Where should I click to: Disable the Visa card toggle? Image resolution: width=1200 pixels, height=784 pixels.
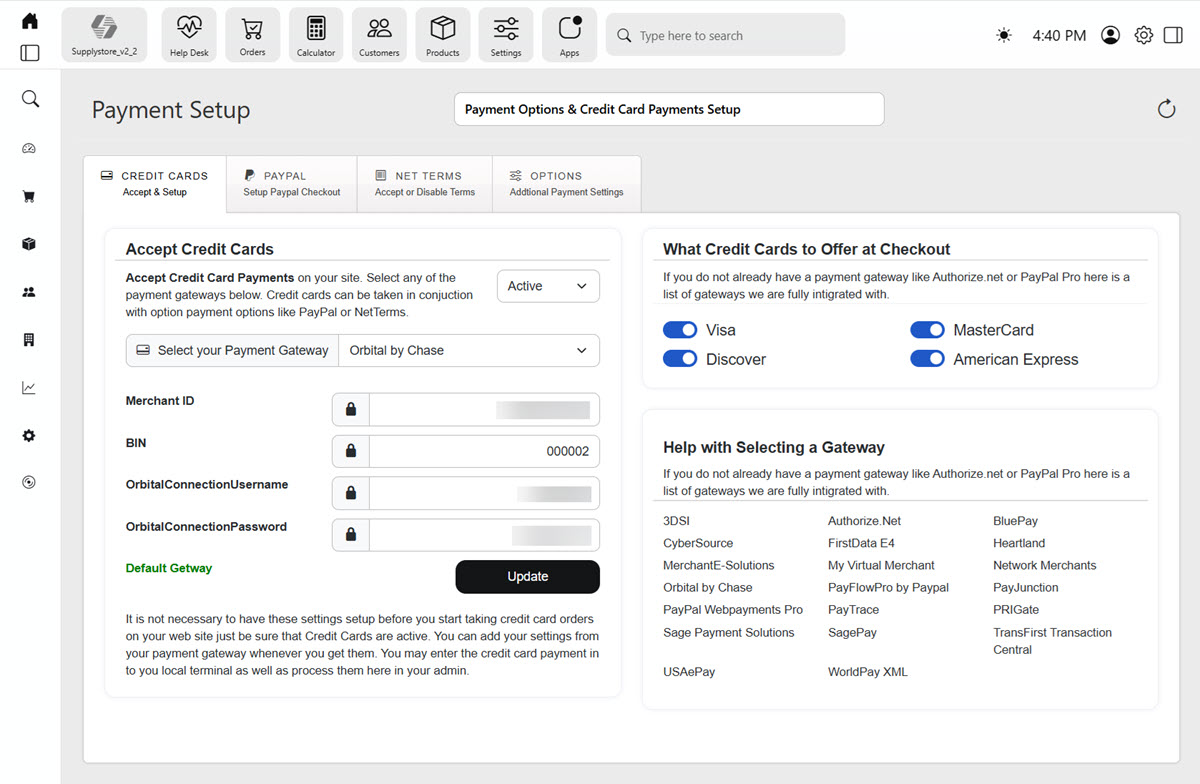680,330
